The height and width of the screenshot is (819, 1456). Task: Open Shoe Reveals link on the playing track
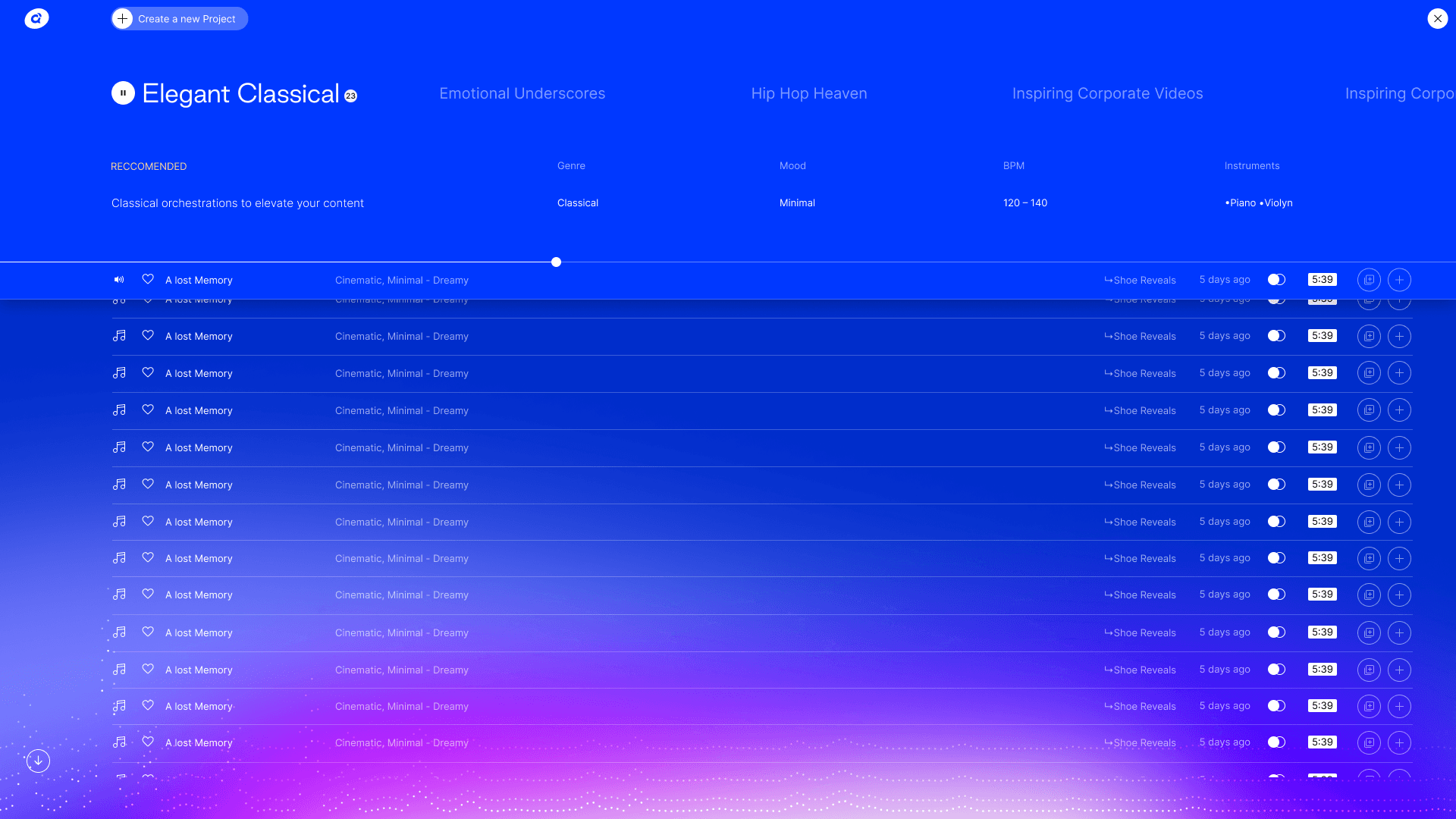point(1140,281)
